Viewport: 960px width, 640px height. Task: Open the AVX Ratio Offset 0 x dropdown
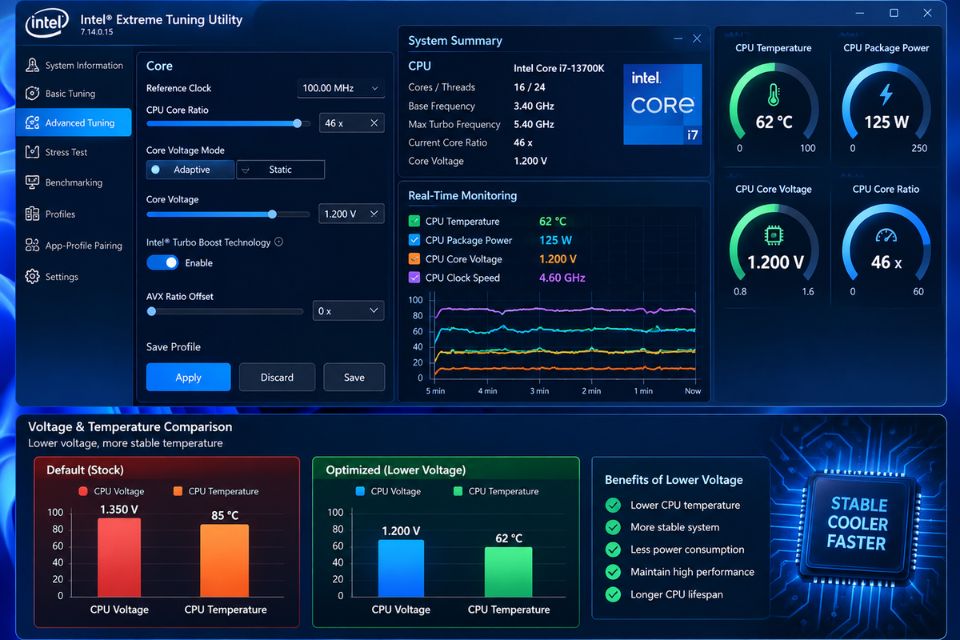[x=348, y=311]
